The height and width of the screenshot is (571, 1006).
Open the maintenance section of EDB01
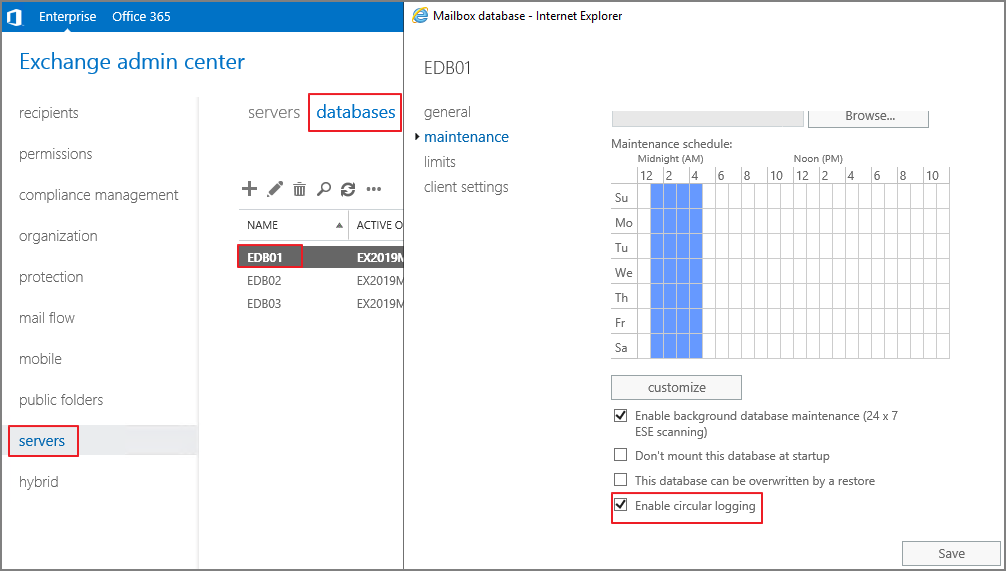pos(466,137)
